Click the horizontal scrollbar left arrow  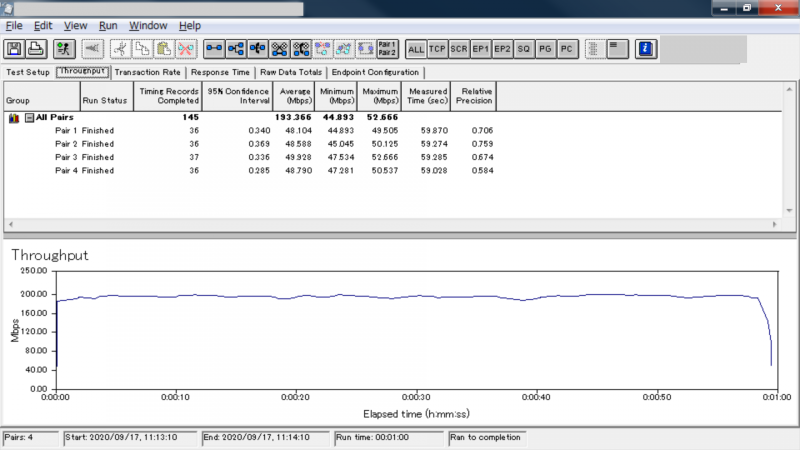[x=9, y=225]
